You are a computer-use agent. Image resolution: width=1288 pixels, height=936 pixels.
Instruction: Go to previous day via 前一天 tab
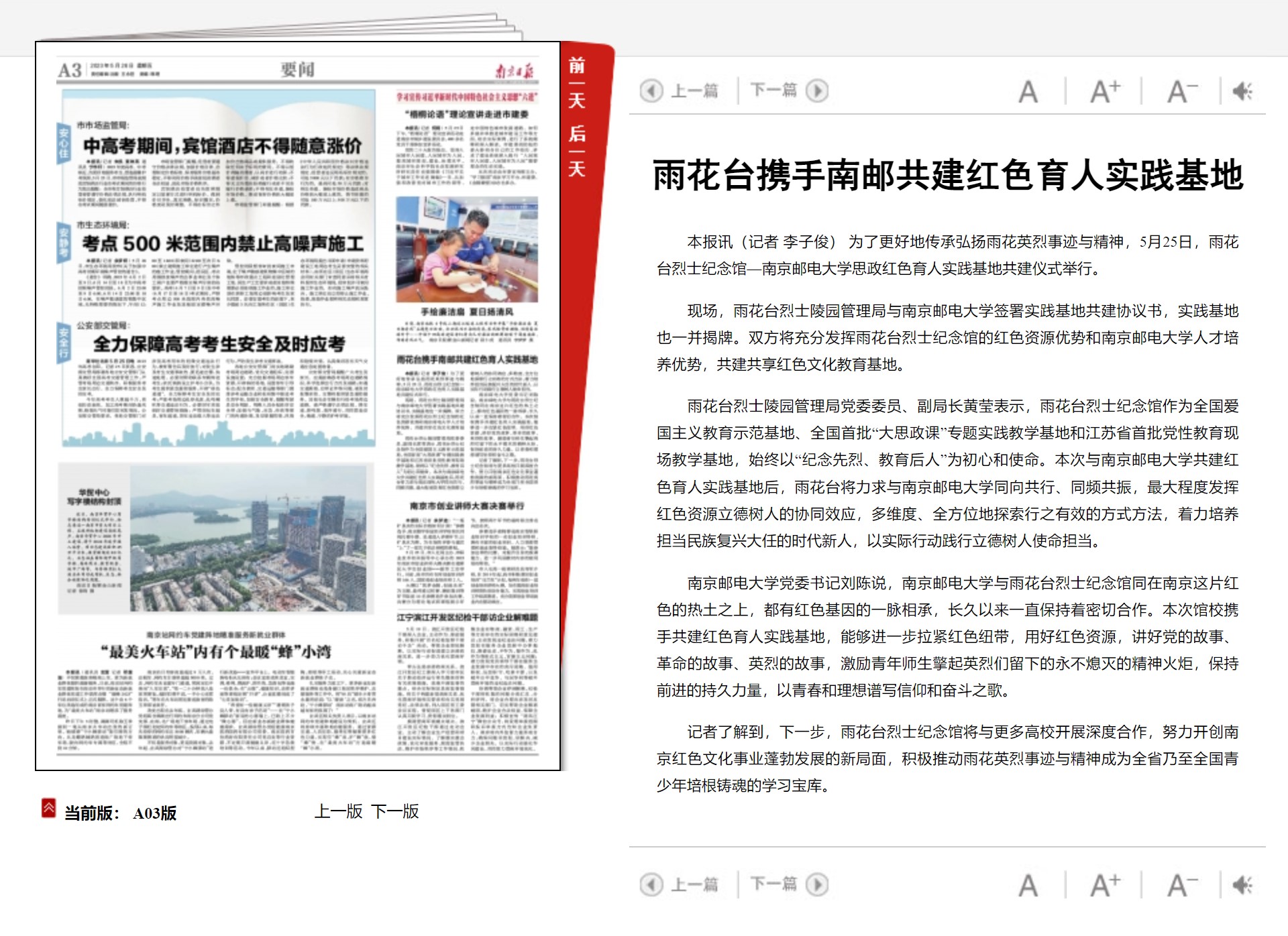tap(576, 83)
